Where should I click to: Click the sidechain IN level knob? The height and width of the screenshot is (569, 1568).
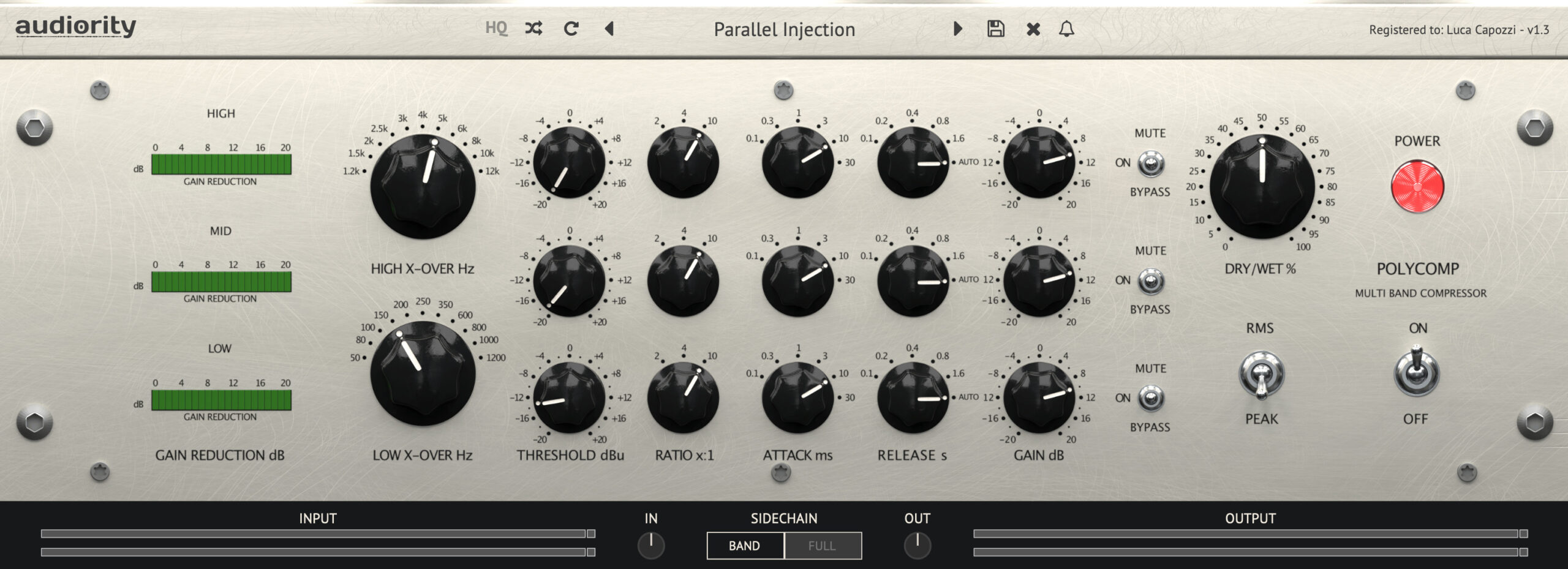pos(650,546)
